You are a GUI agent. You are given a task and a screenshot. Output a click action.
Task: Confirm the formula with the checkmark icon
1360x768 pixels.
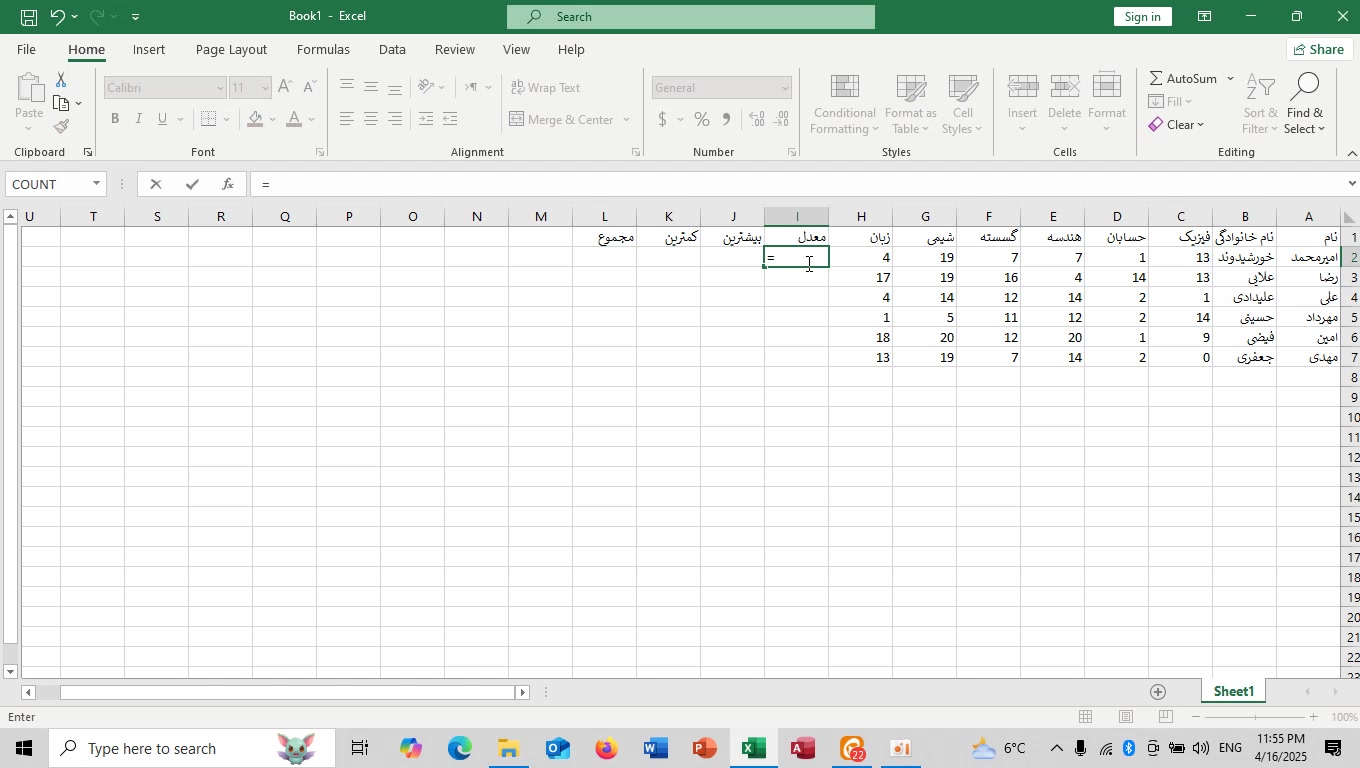192,184
